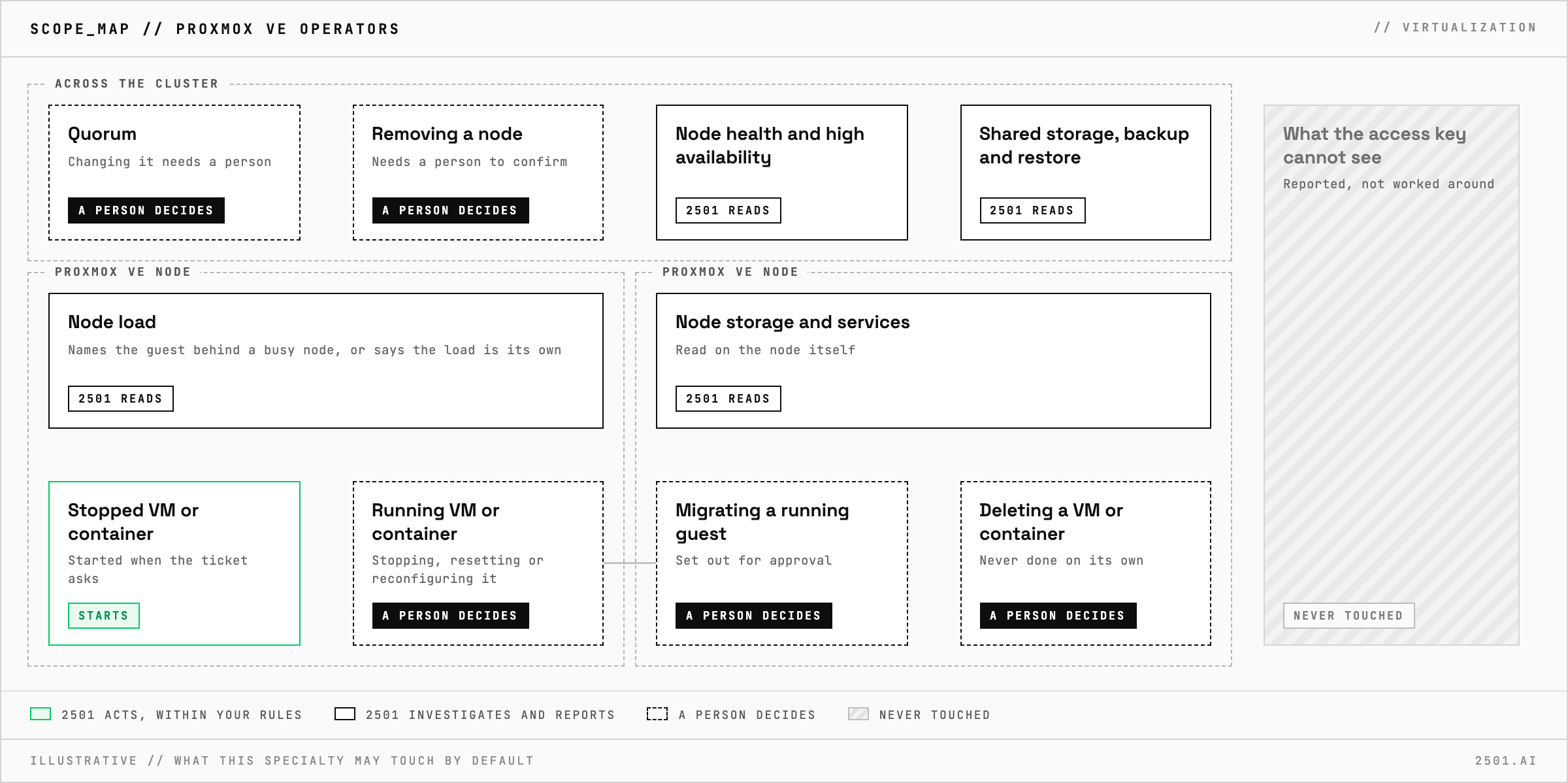Click A PERSON DECIDES badge on Quorum card
The image size is (1568, 783).
pyautogui.click(x=146, y=210)
